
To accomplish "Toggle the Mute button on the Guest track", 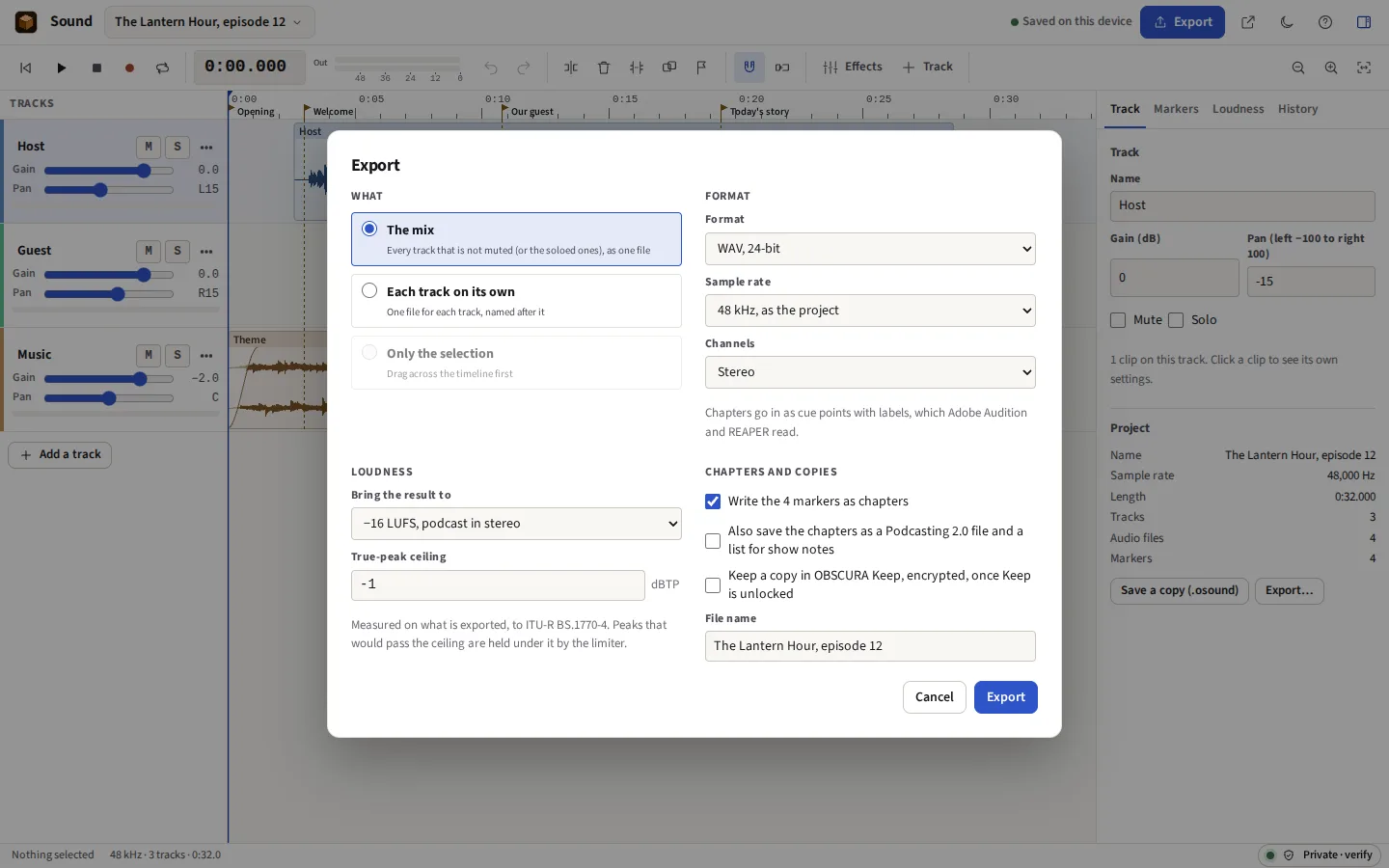I will click(149, 251).
